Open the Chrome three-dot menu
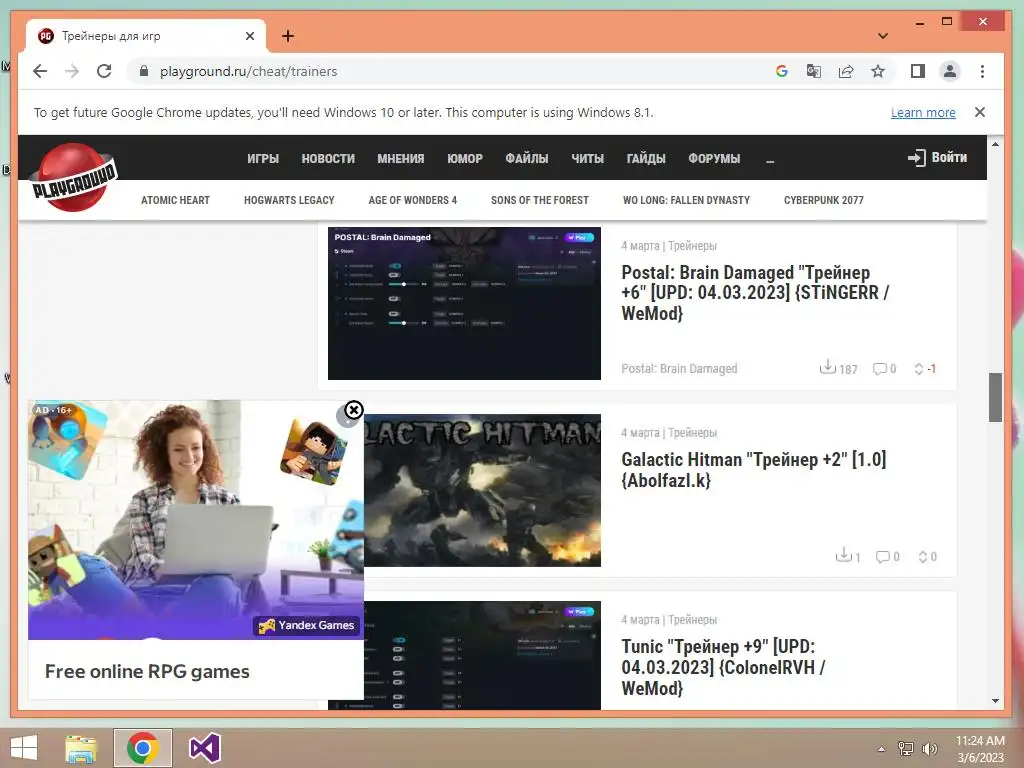 point(982,71)
